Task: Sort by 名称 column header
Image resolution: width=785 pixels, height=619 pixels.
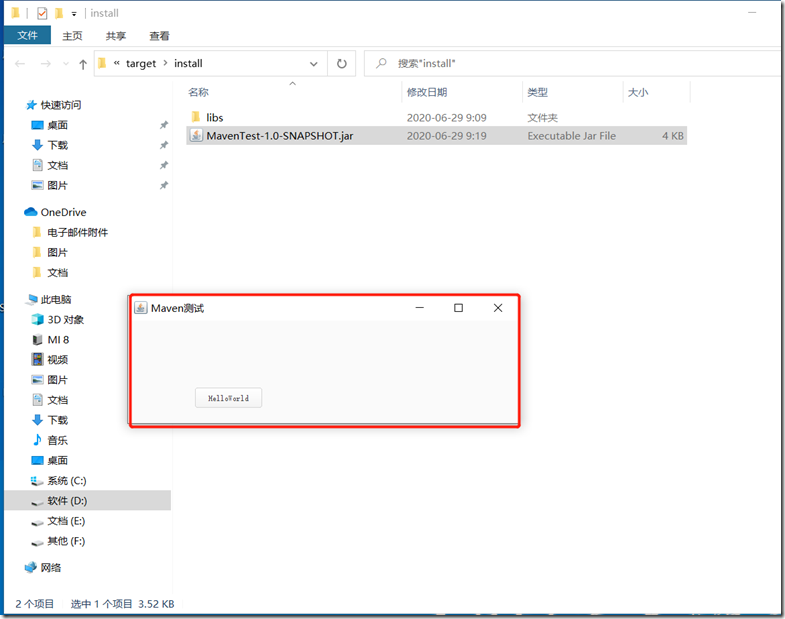Action: 198,92
